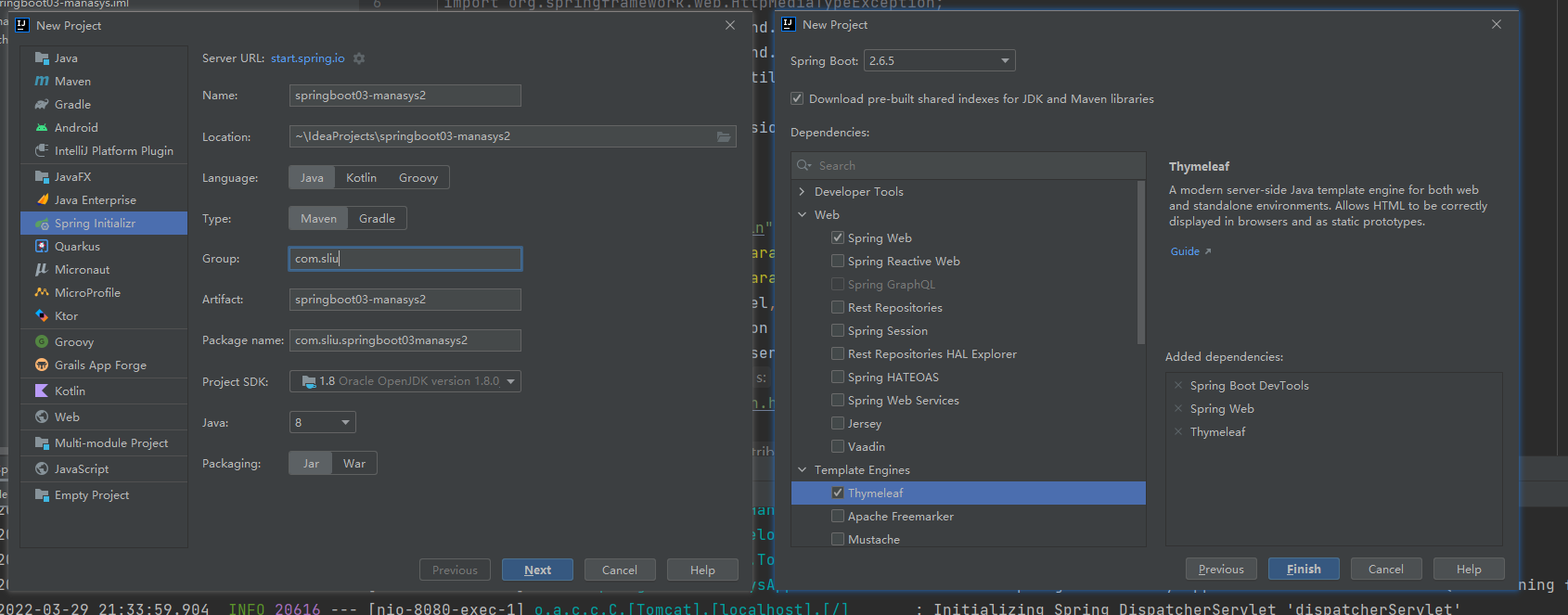Enable Spring HATEOAS checkbox
The height and width of the screenshot is (615, 1568).
pyautogui.click(x=838, y=377)
